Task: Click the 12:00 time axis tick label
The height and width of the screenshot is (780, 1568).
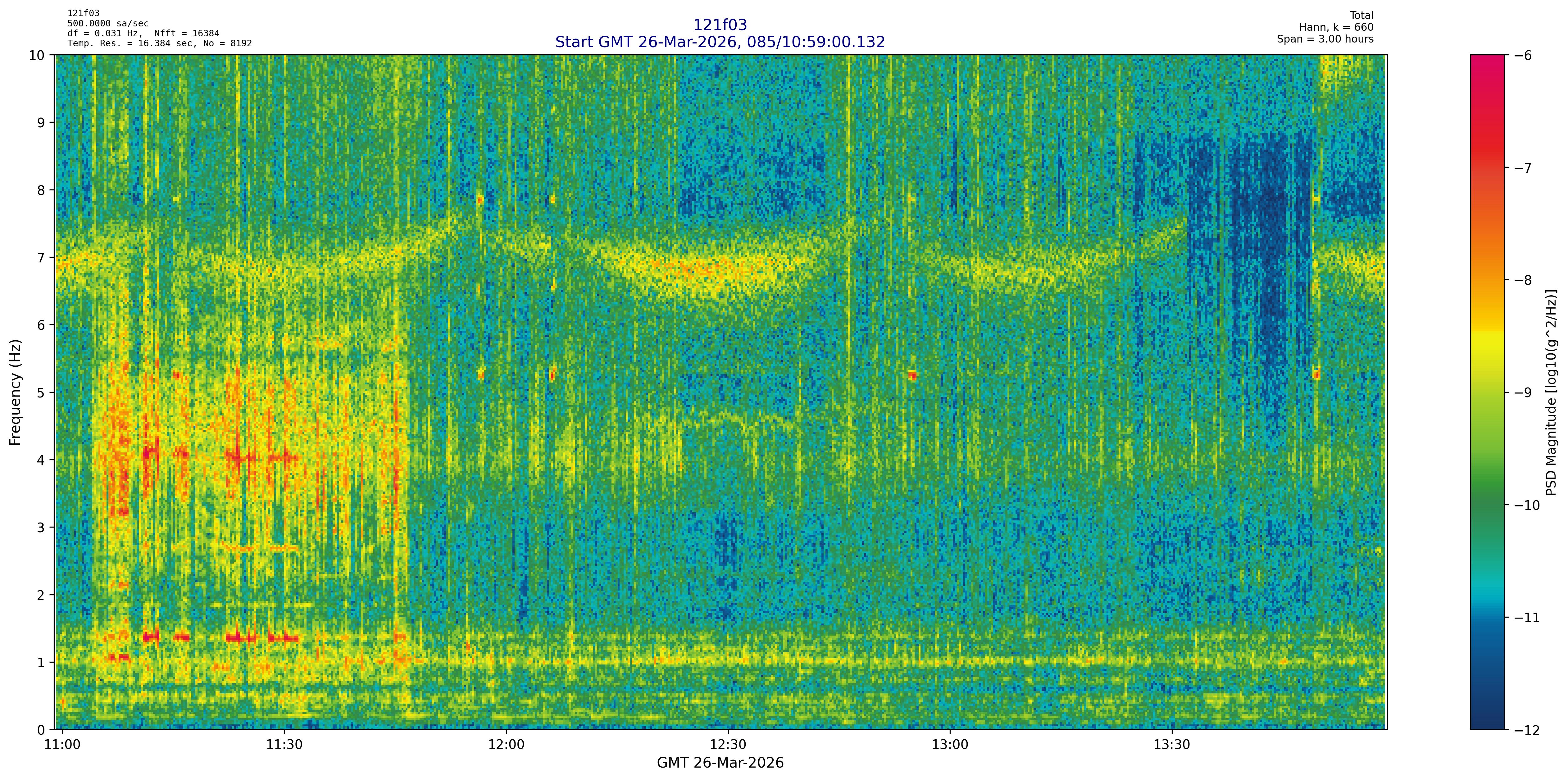Action: coord(506,745)
